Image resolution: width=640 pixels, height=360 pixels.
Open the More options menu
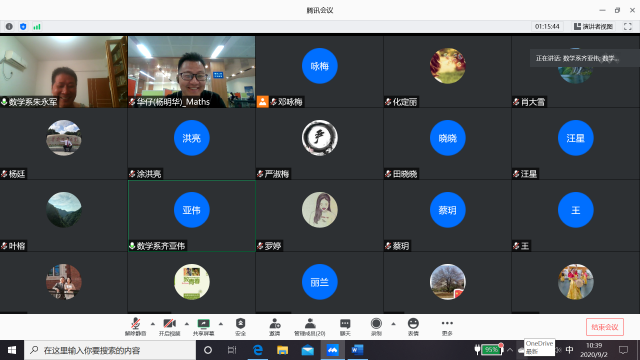pyautogui.click(x=447, y=327)
